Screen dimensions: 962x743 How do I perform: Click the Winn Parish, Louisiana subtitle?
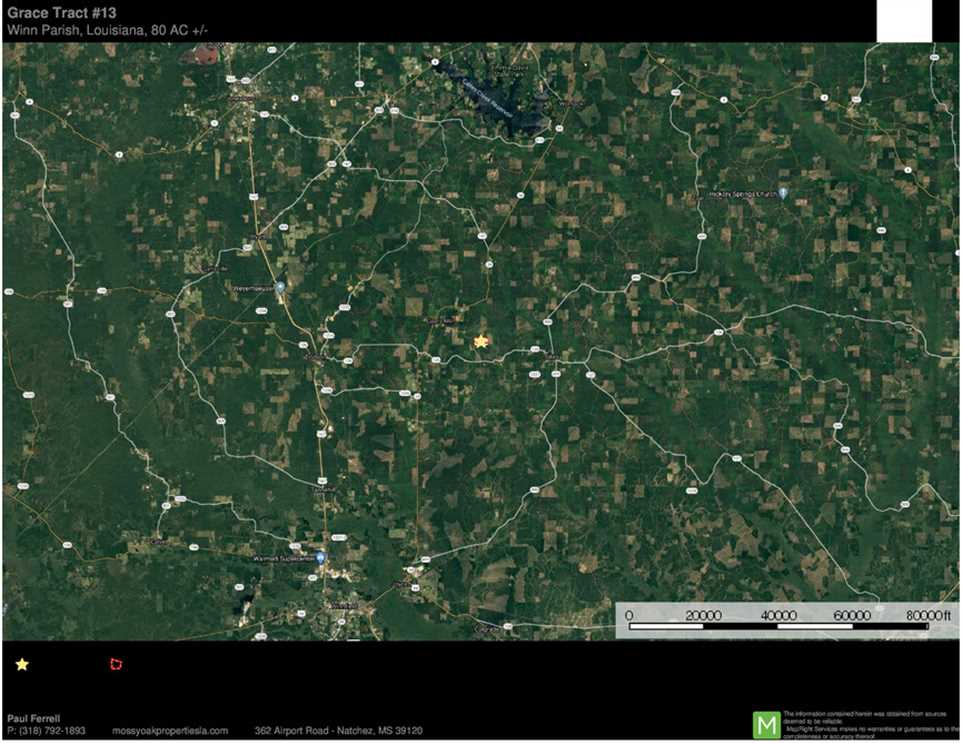pyautogui.click(x=107, y=30)
